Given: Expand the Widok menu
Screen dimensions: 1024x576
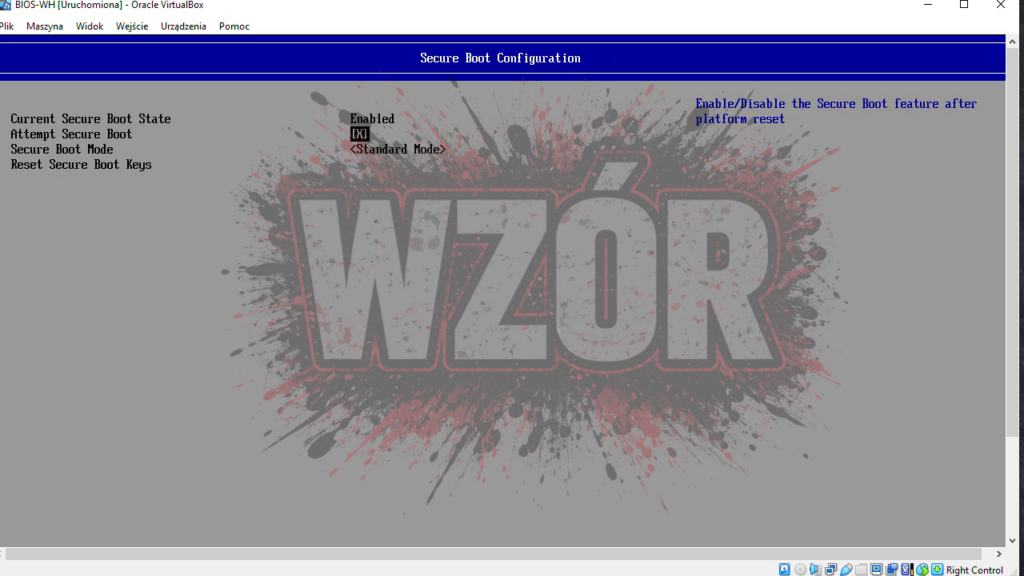Looking at the screenshot, I should click(89, 26).
